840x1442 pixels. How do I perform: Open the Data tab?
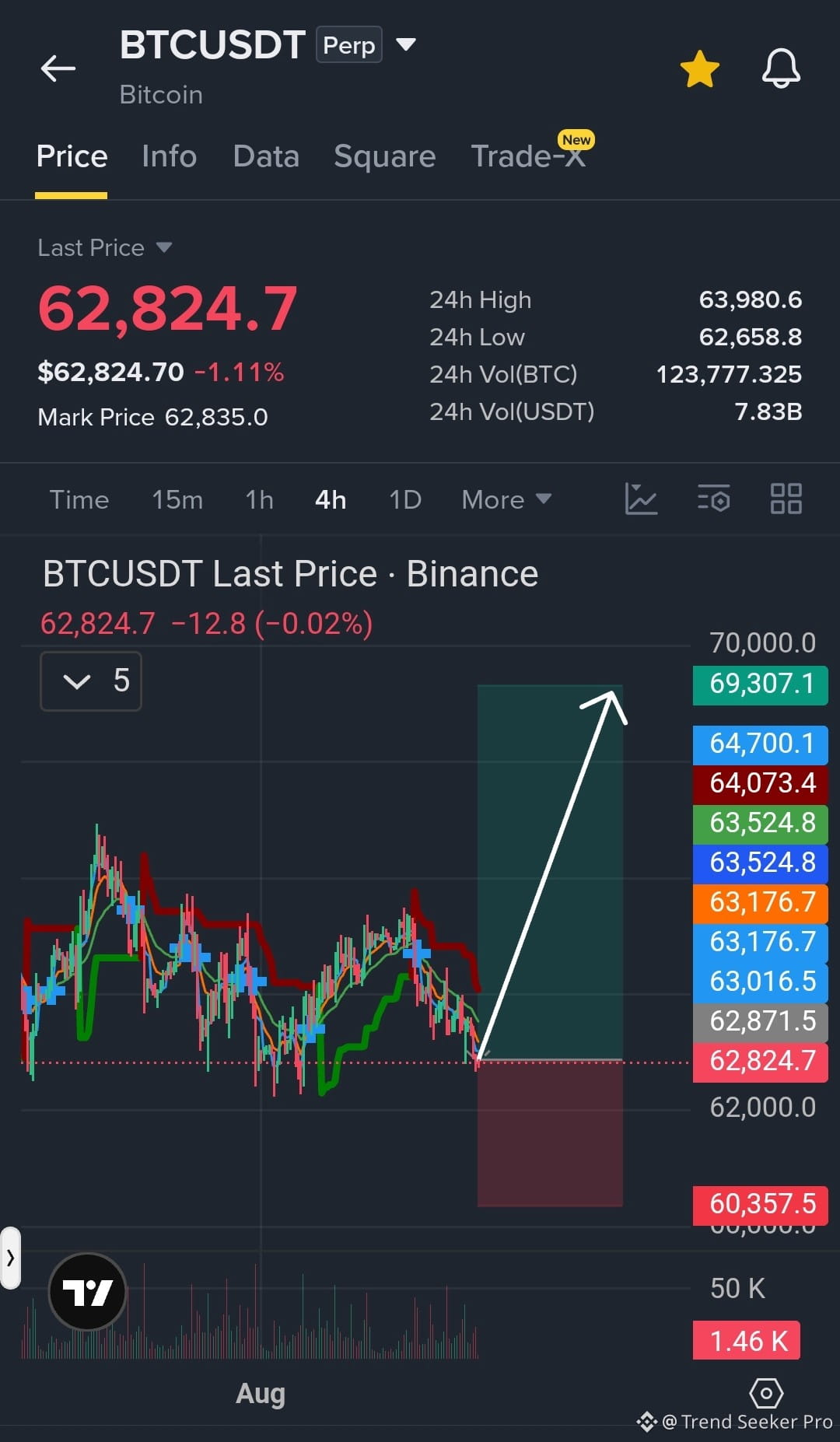coord(266,156)
